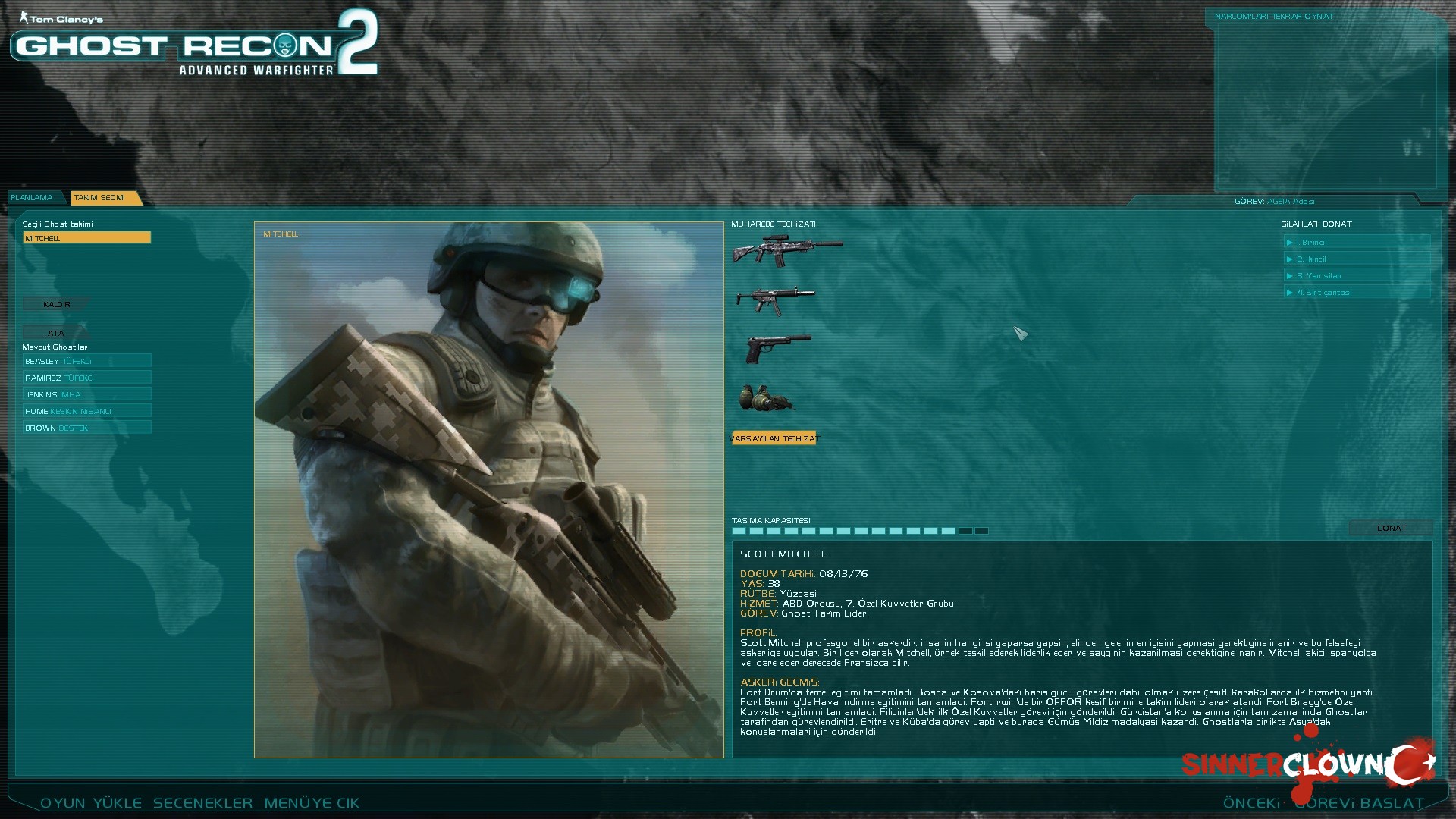Expand the 1. Birincil weapon slot
The height and width of the screenshot is (819, 1456).
[1357, 243]
